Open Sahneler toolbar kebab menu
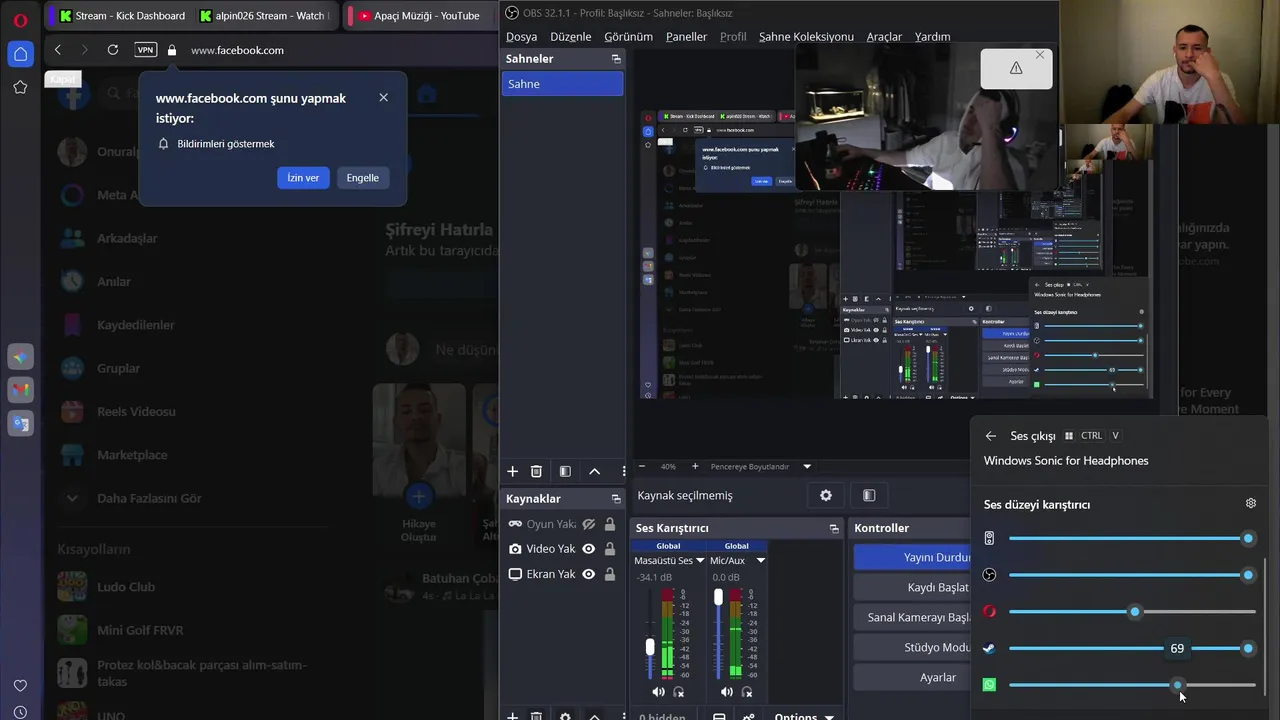This screenshot has height=720, width=1280. (x=624, y=471)
